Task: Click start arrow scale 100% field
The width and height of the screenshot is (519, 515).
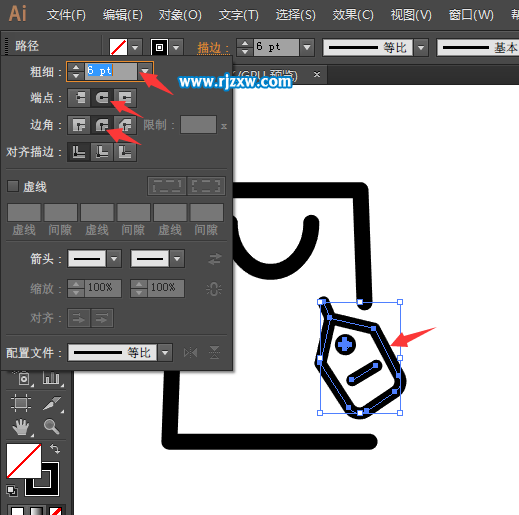Action: tap(102, 288)
